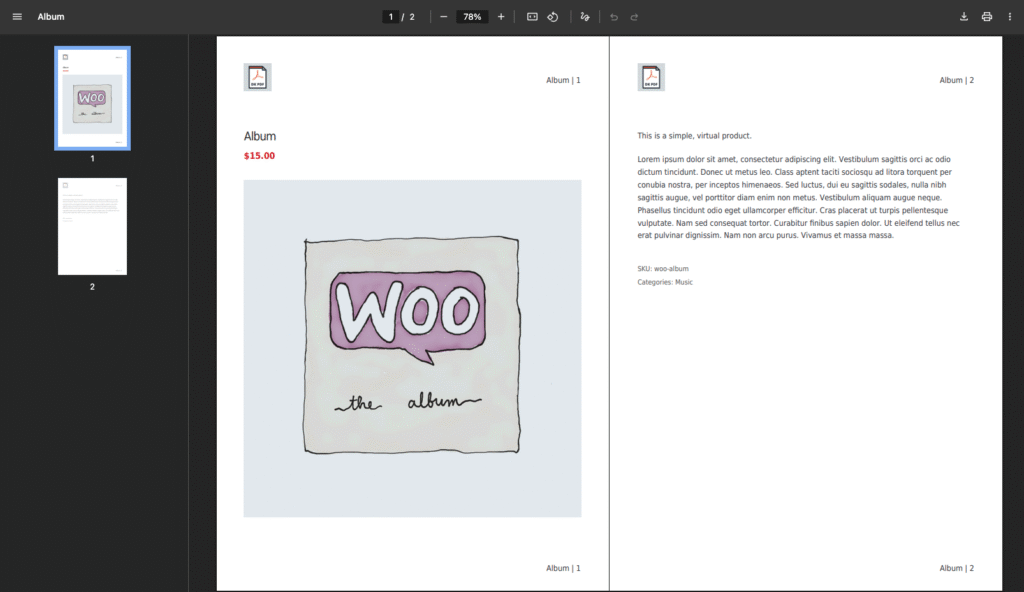Download the Album PDF
Image resolution: width=1024 pixels, height=592 pixels.
tap(963, 16)
